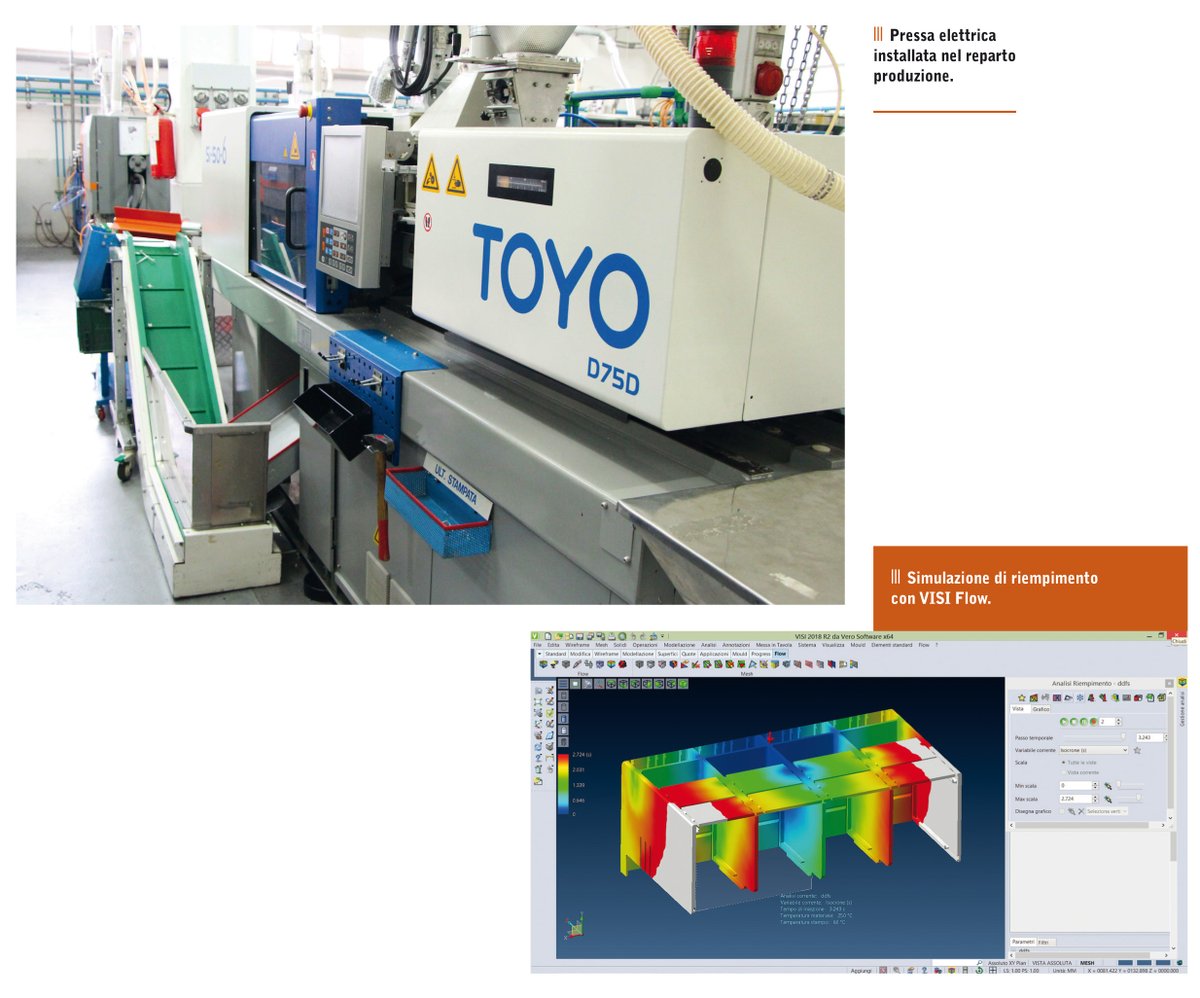
Task: Toggle the Disegna grafico checkbox
Action: coord(1062,811)
